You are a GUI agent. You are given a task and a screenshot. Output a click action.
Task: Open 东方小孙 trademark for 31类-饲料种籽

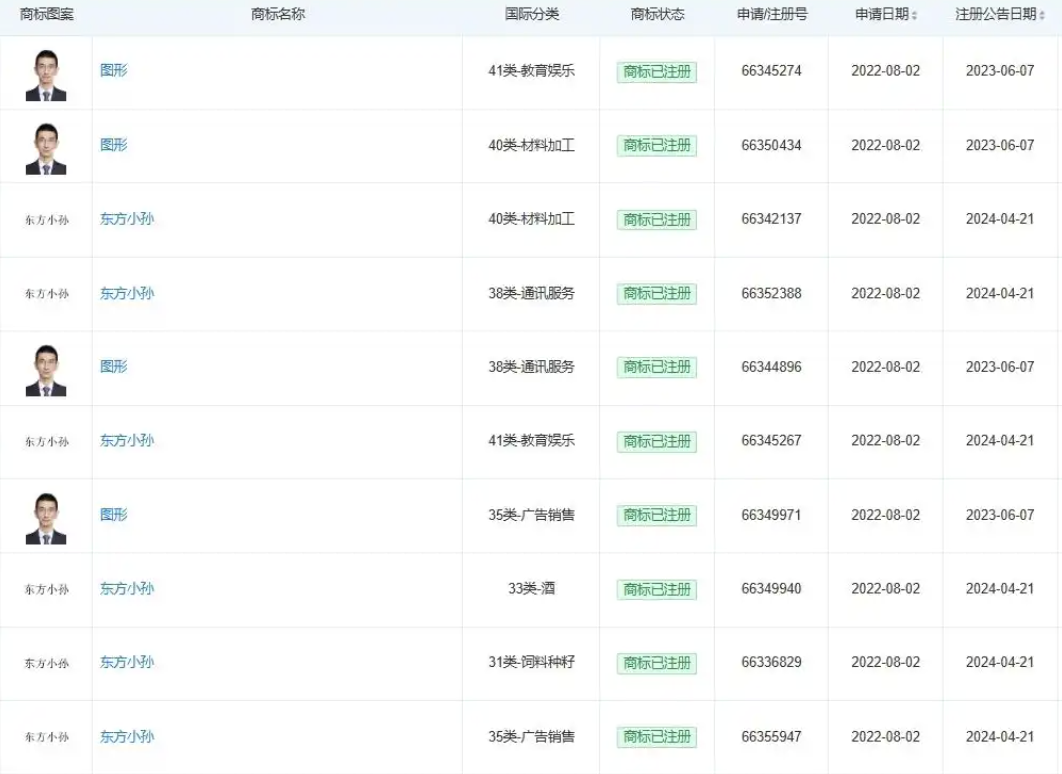(x=125, y=663)
